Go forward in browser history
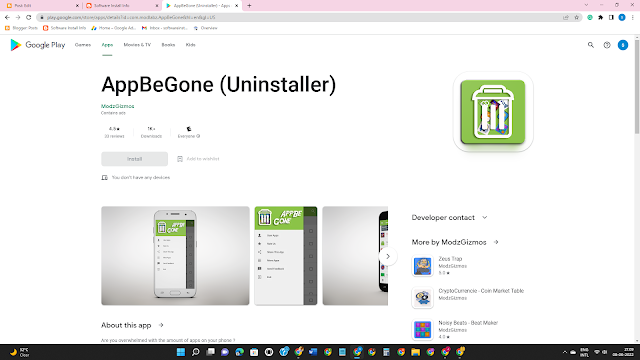Screen dimensions: 640x360 click(18, 17)
